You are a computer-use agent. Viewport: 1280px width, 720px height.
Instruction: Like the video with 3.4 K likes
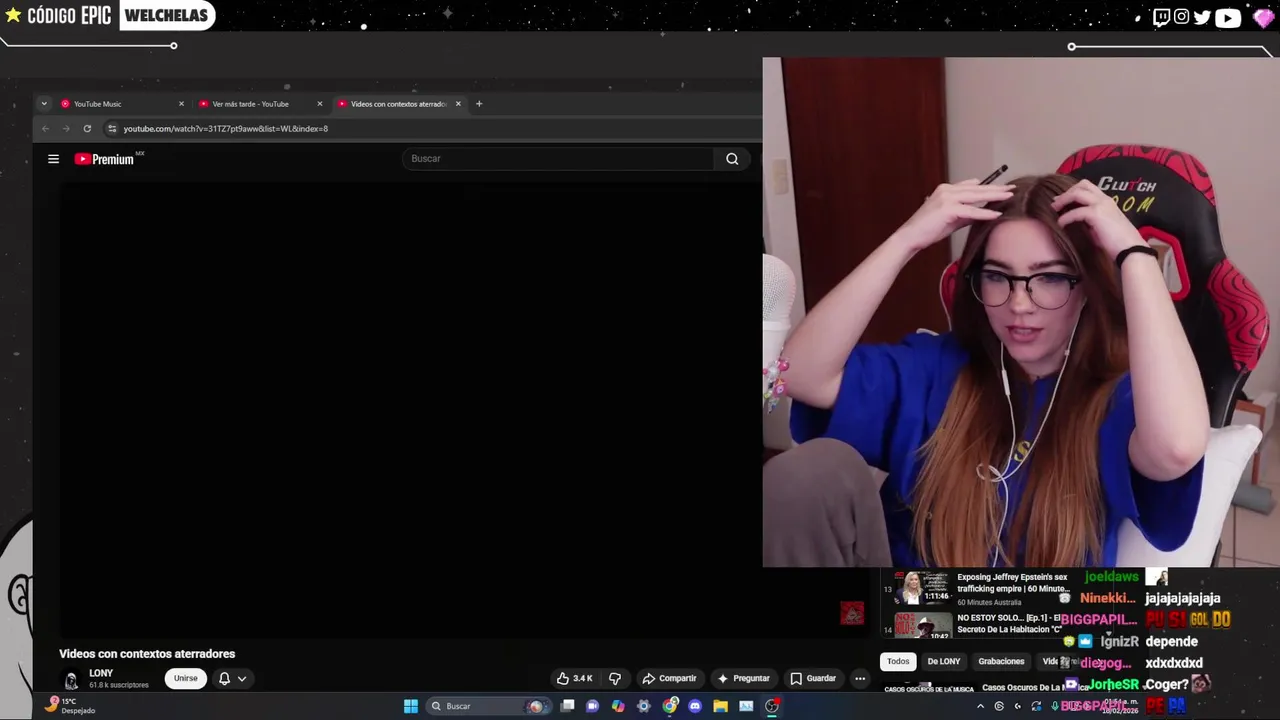pyautogui.click(x=575, y=678)
